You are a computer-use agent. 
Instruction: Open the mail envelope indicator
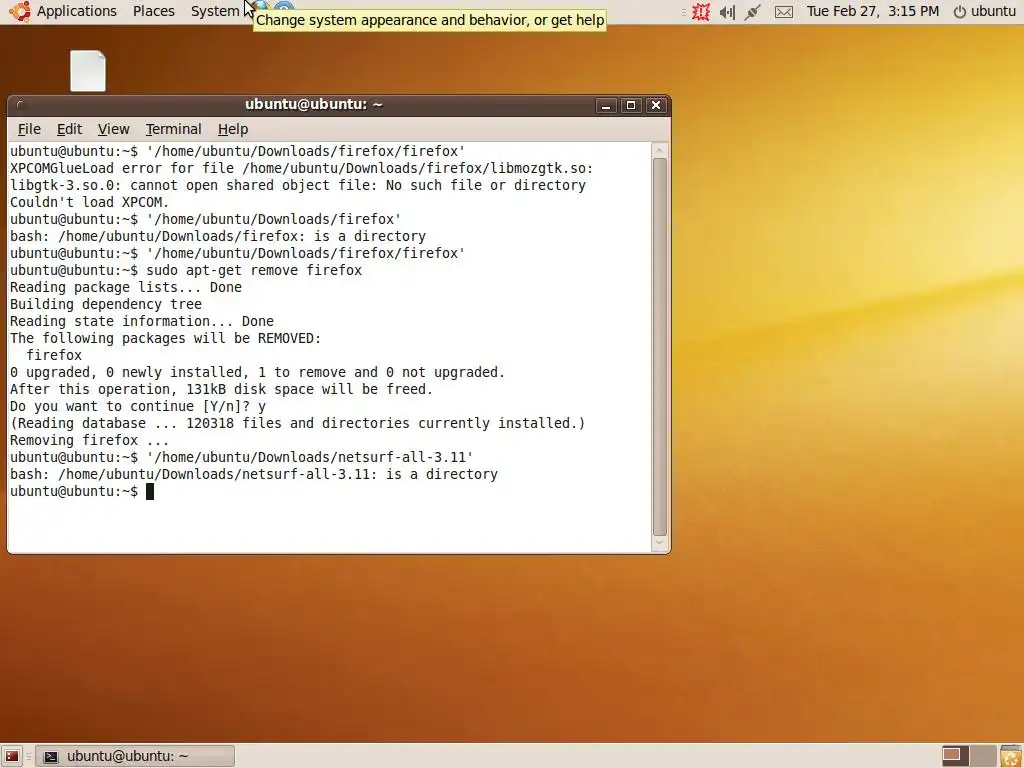784,12
